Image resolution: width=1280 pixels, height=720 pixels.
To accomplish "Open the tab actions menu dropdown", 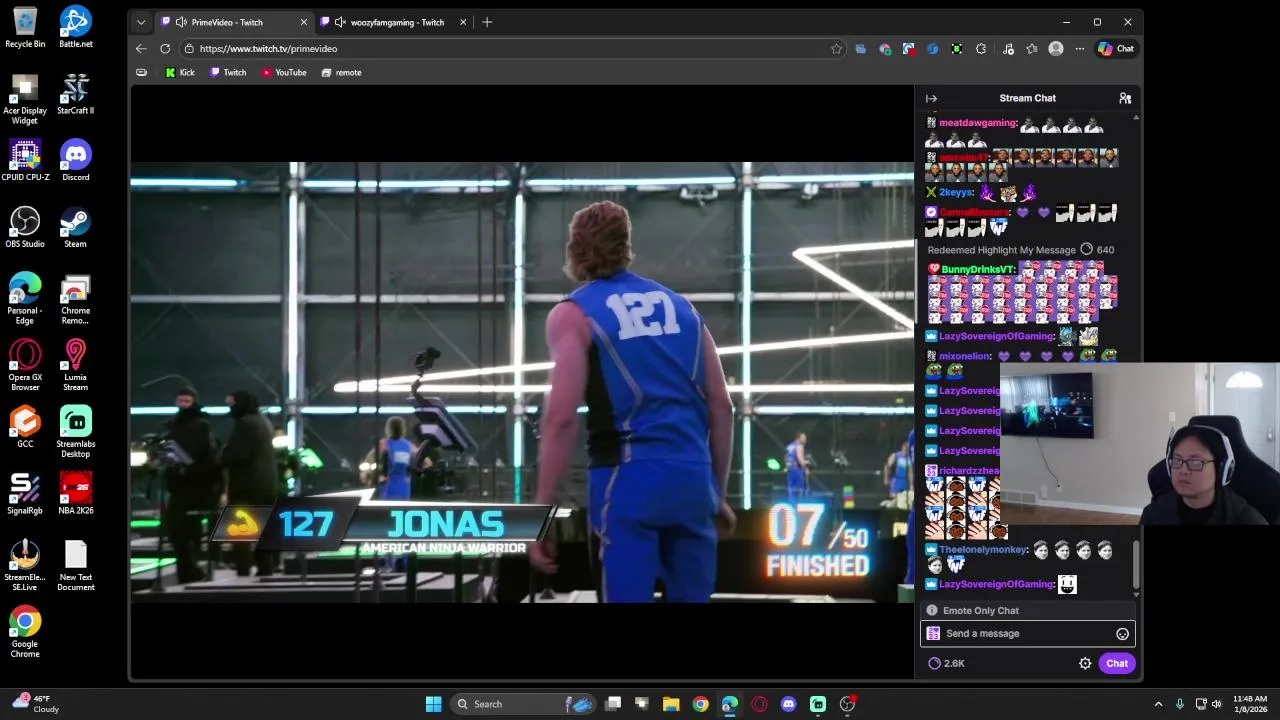I will click(141, 22).
